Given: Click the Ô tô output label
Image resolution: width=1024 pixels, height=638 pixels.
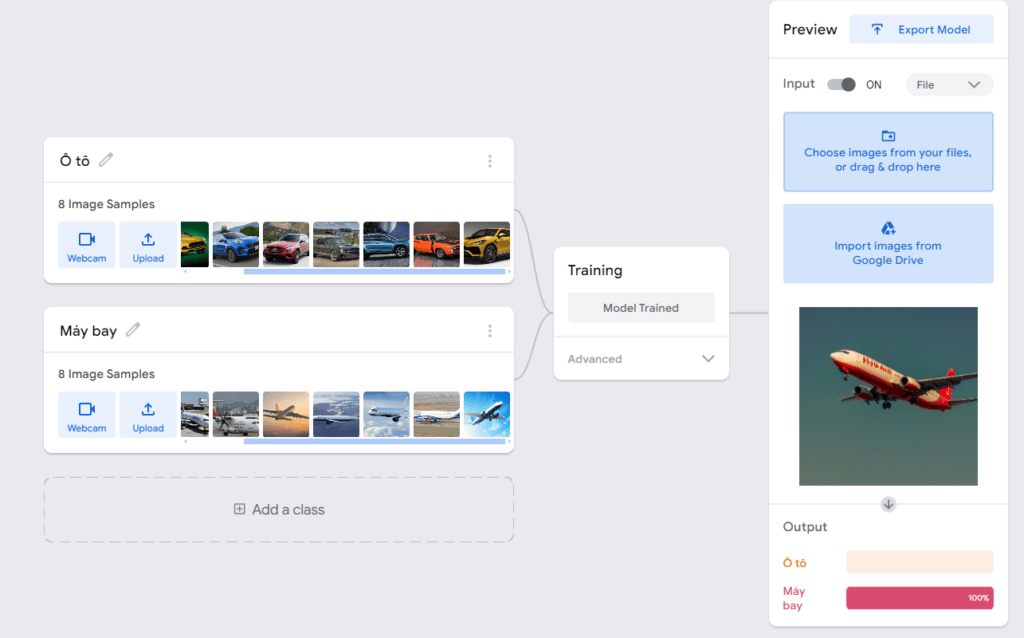Looking at the screenshot, I should click(x=794, y=562).
